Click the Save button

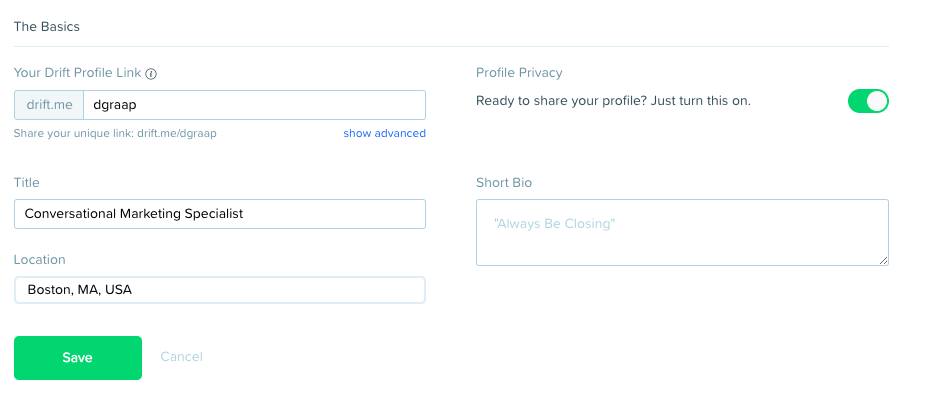[78, 358]
